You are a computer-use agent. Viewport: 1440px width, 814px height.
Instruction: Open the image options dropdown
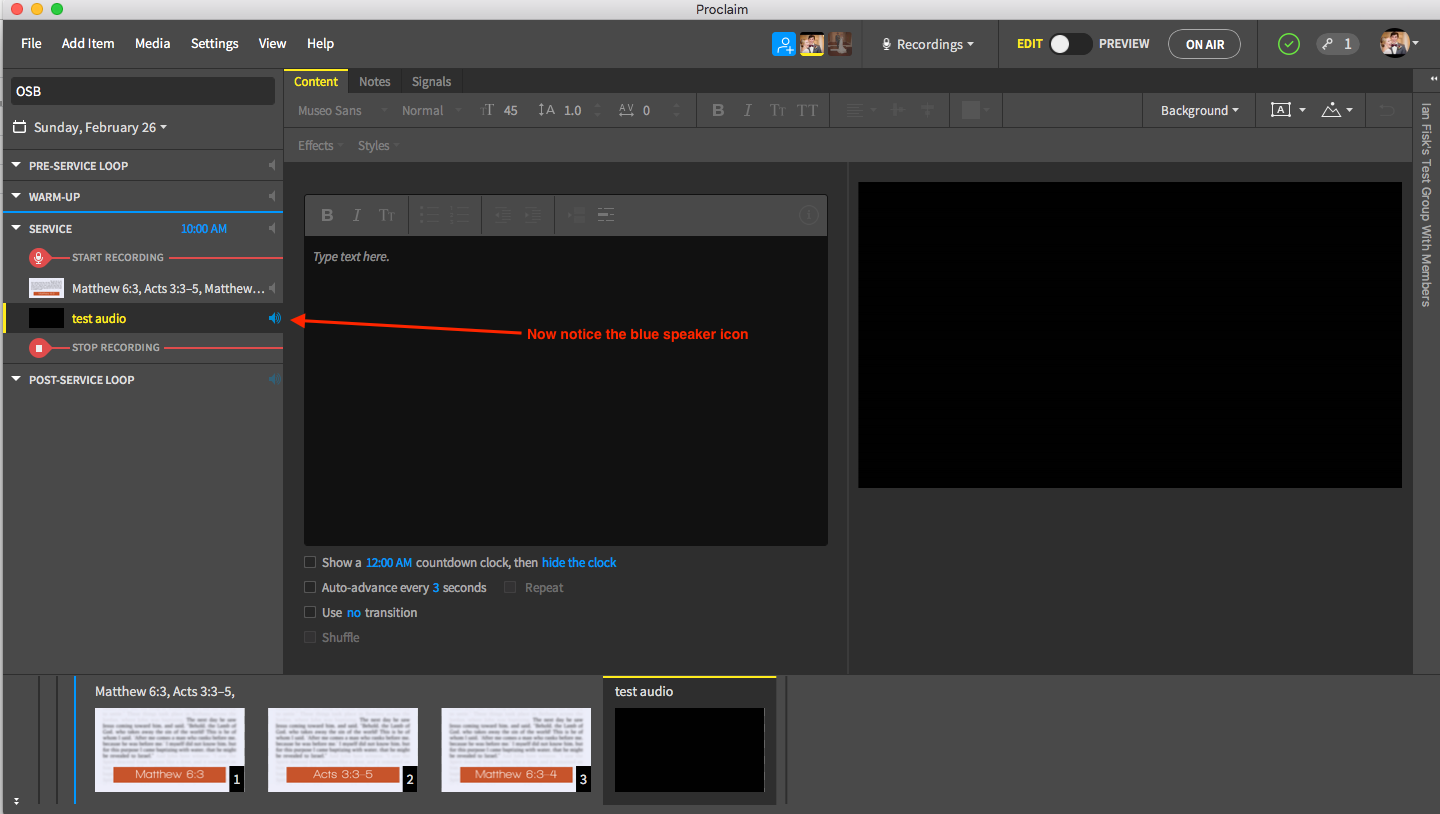coord(1337,111)
